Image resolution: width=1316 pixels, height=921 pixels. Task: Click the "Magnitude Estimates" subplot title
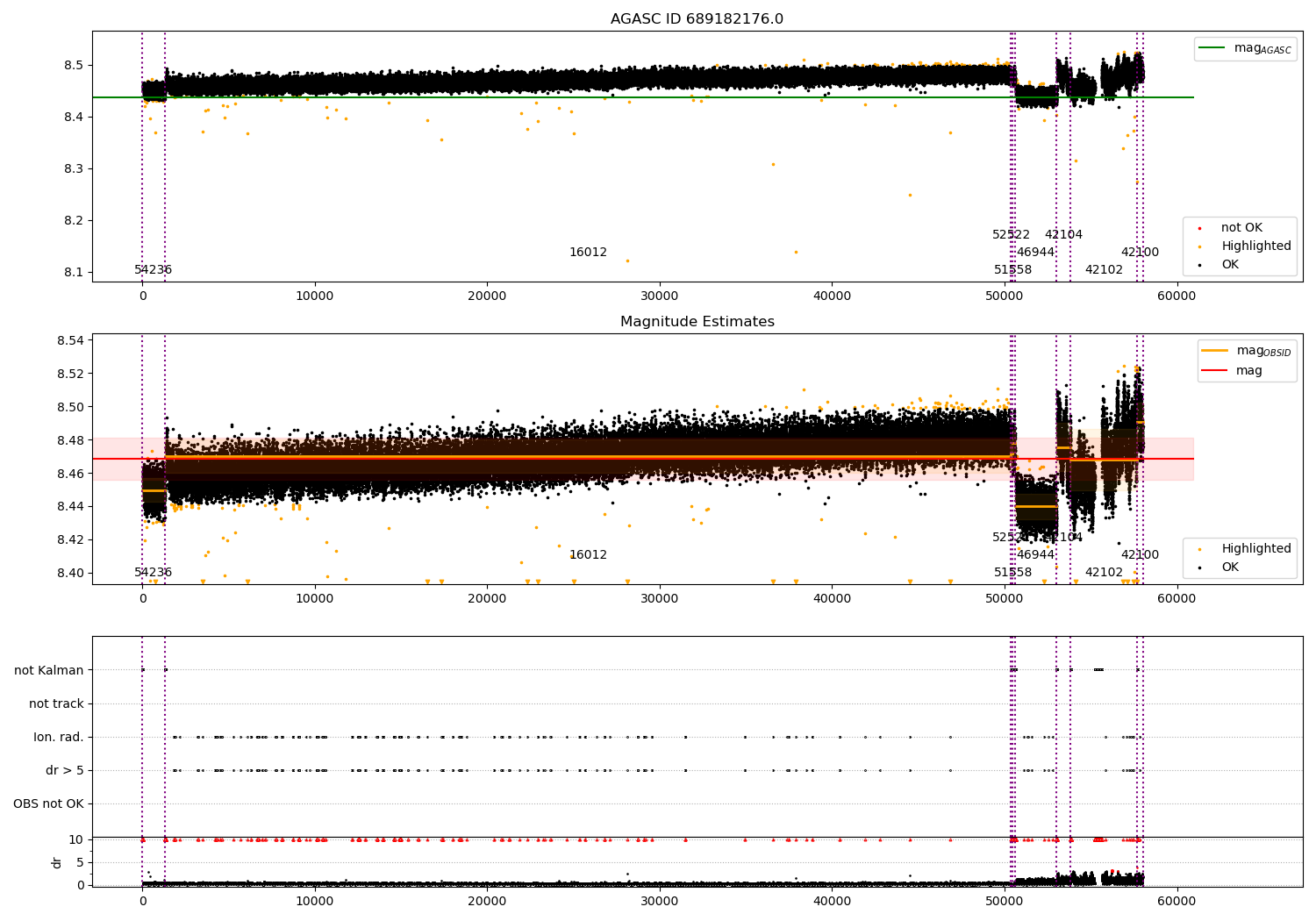pos(697,322)
